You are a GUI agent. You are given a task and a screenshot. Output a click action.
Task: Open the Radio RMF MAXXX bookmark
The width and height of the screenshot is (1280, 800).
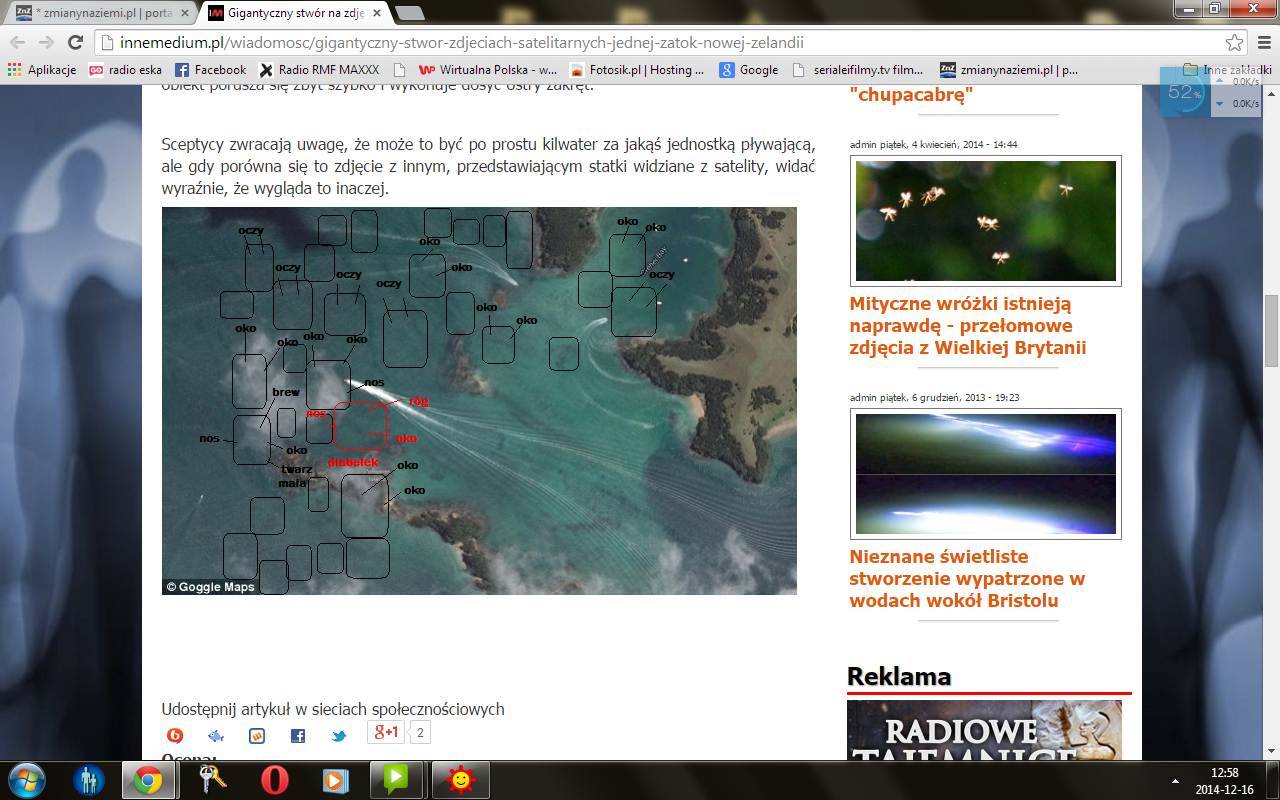tap(320, 70)
